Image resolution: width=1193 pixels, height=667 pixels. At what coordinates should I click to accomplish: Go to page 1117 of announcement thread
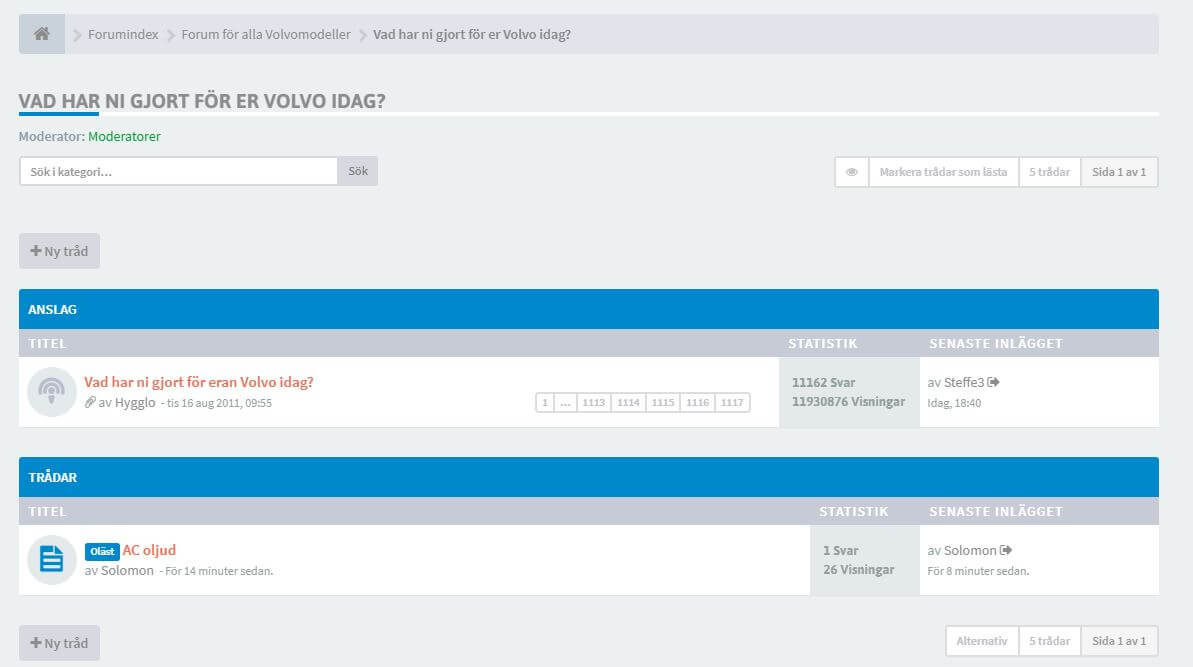tap(732, 402)
